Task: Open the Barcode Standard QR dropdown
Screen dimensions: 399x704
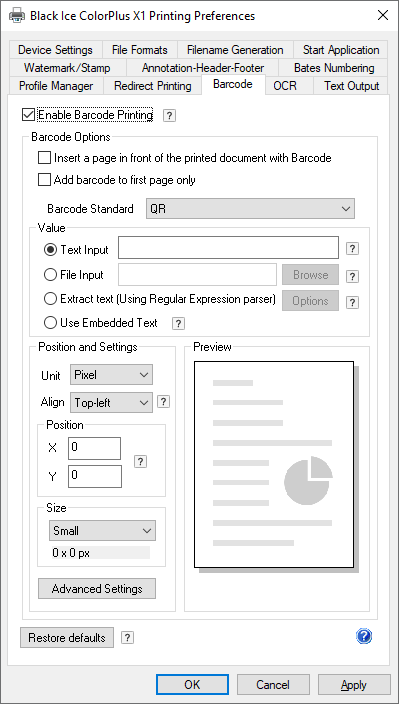Action: pyautogui.click(x=250, y=209)
